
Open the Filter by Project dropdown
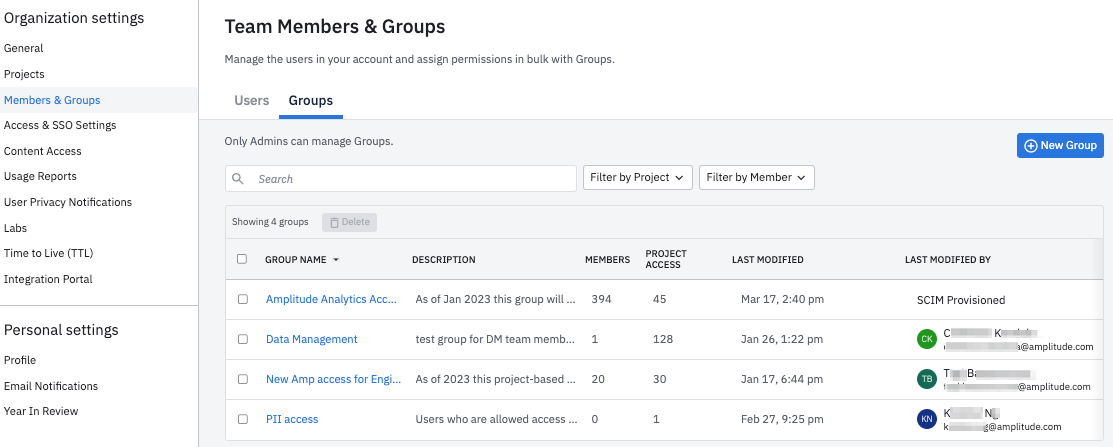pos(638,178)
